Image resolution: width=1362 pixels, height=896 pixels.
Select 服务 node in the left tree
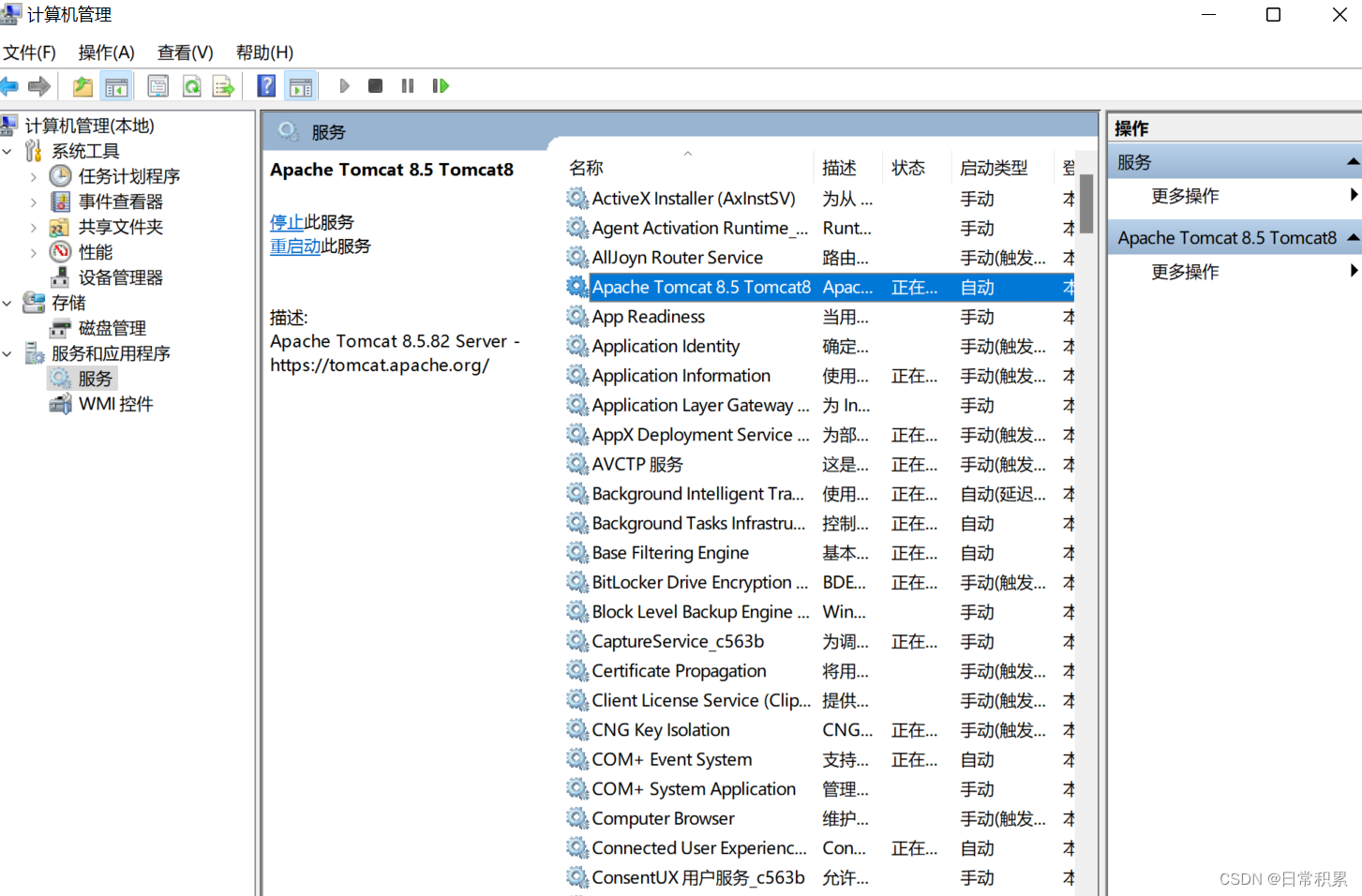coord(95,379)
